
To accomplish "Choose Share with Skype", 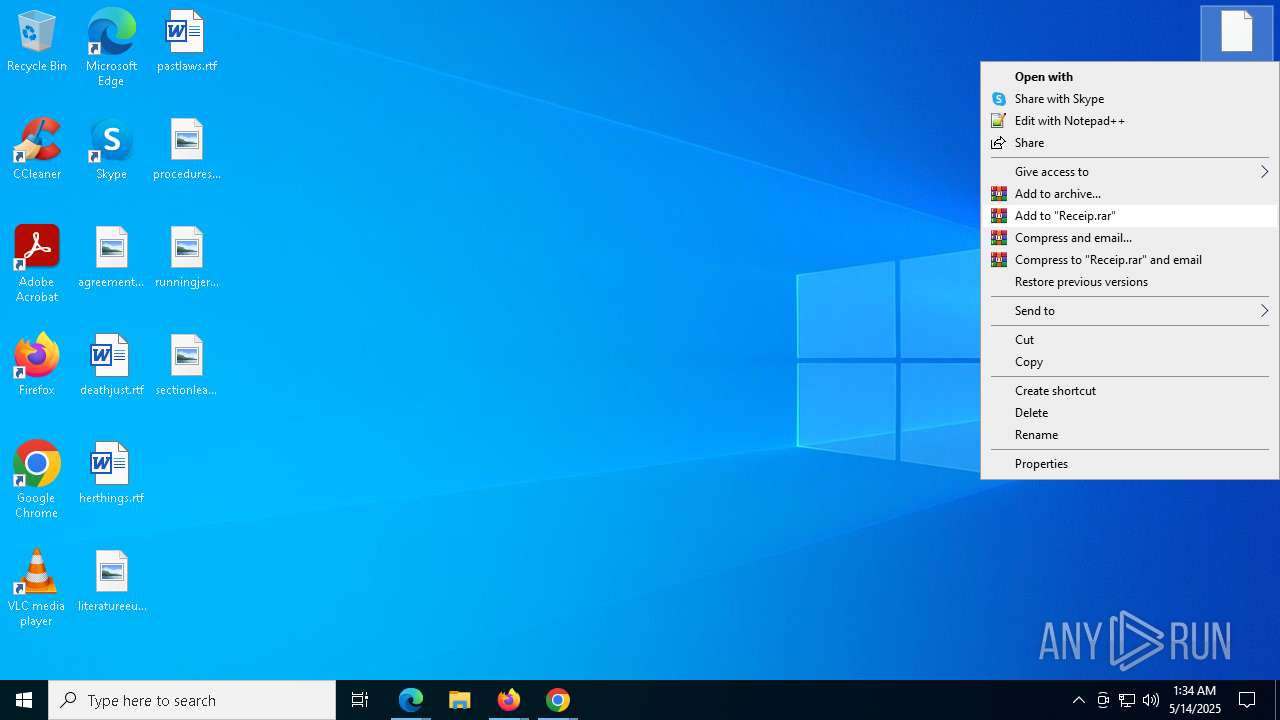I will [1130, 99].
